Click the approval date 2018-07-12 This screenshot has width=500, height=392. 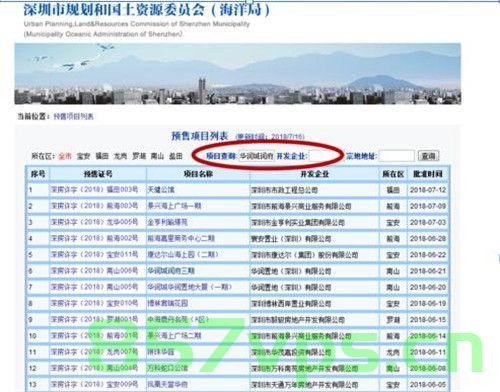coord(428,190)
